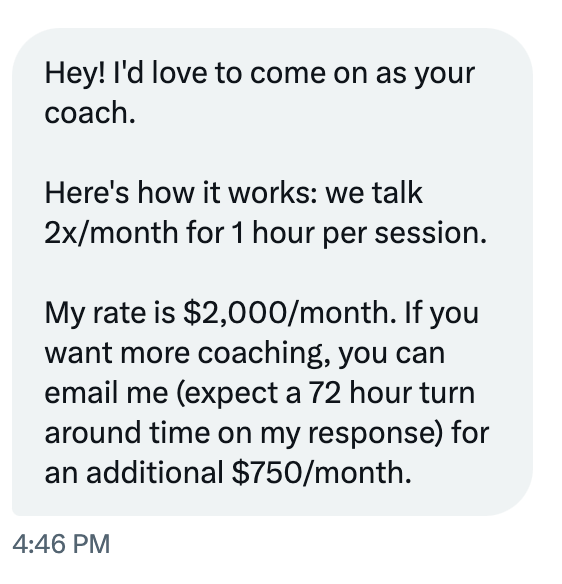The height and width of the screenshot is (584, 562).
Task: Click the "we talk" words
Action: 374,193
